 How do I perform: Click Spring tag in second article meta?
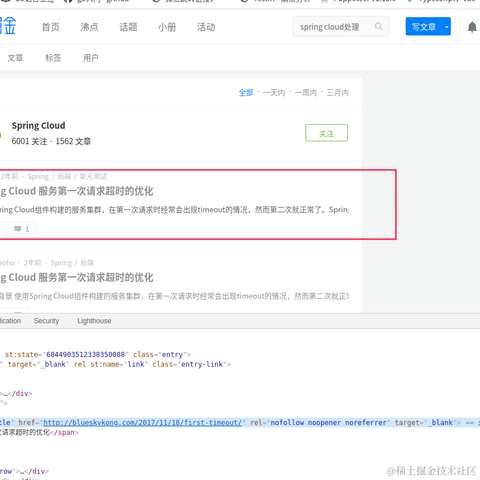point(61,263)
